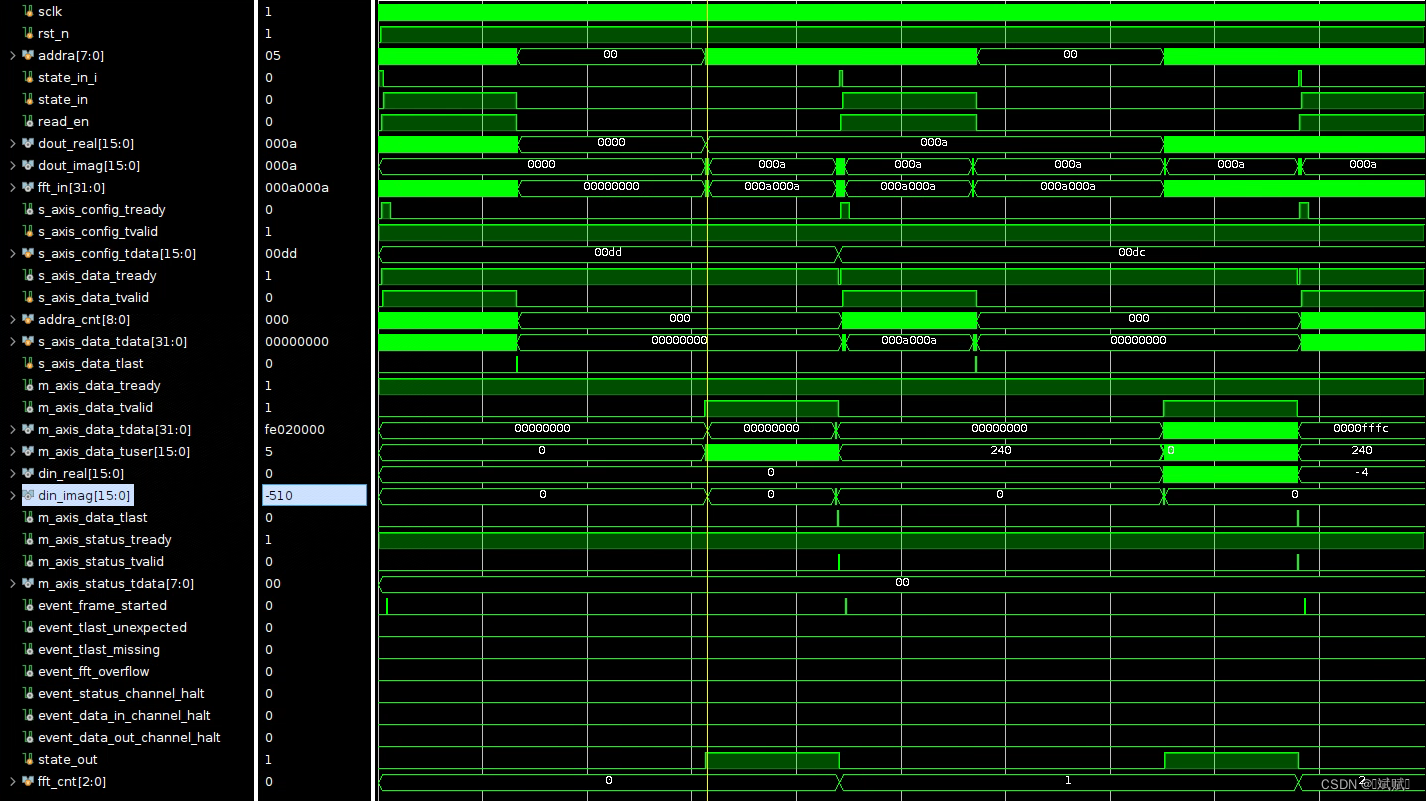The width and height of the screenshot is (1426, 801).
Task: Expand the dout_imag[15:0] bus
Action: tap(12, 166)
